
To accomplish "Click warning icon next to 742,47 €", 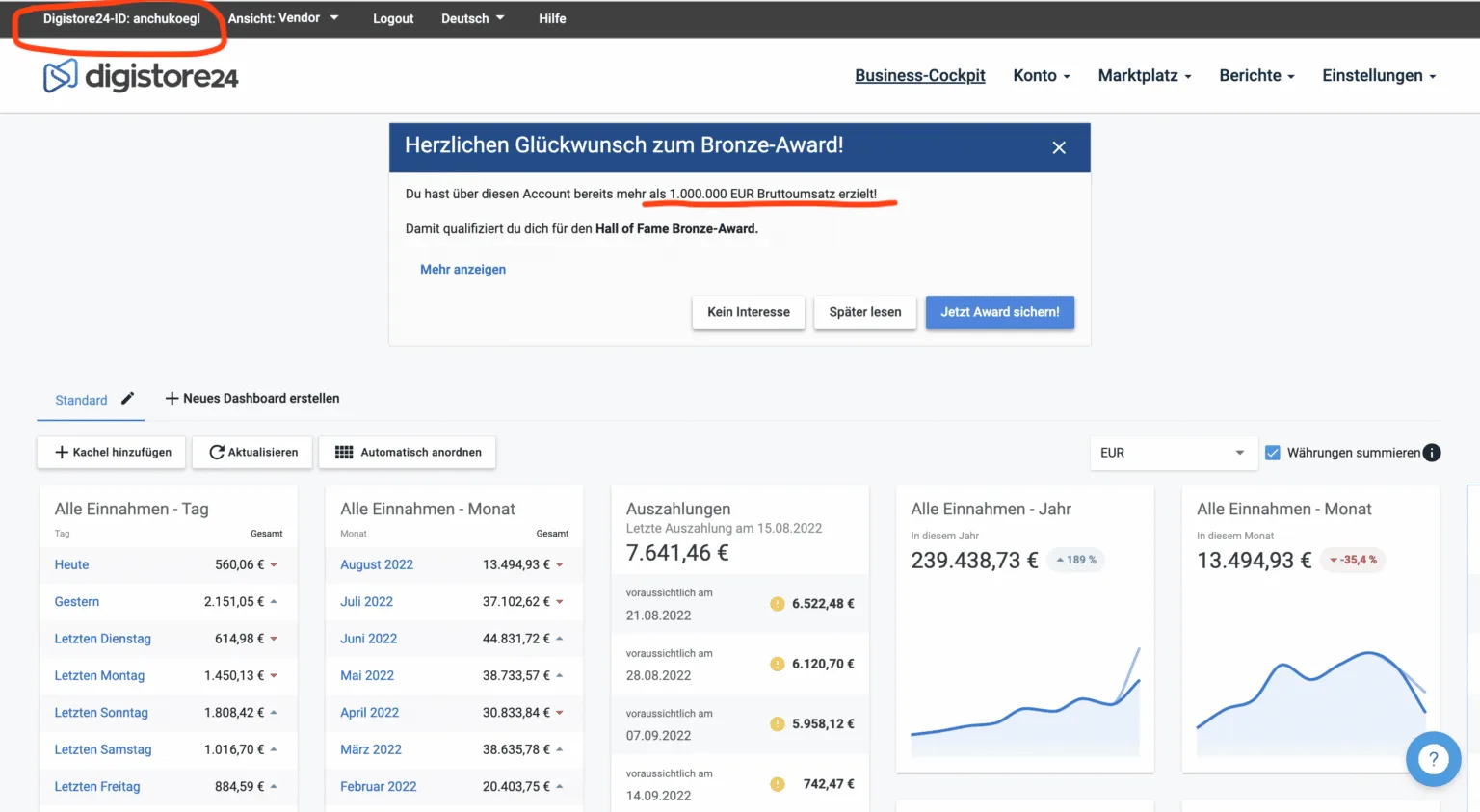I will pyautogui.click(x=778, y=784).
